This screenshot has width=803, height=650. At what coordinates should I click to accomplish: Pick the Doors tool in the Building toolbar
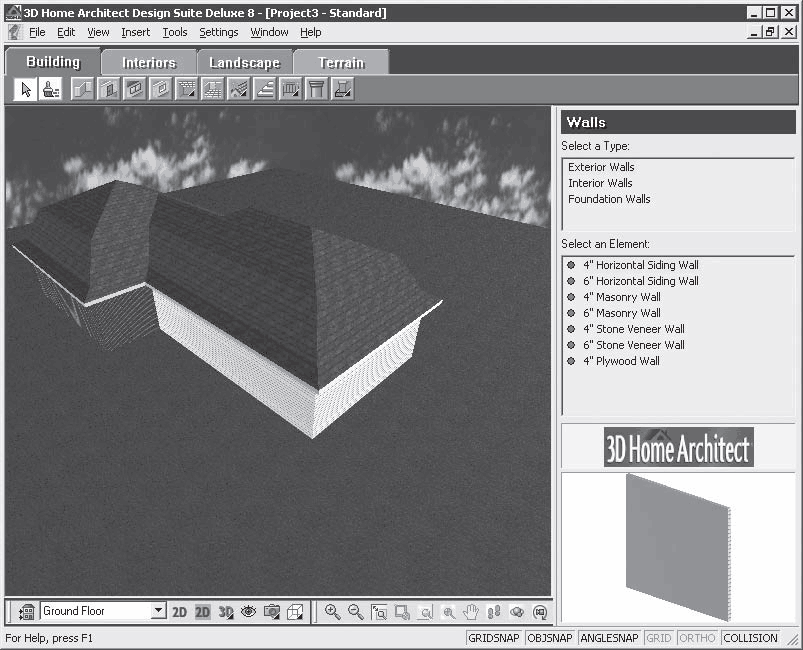[109, 90]
